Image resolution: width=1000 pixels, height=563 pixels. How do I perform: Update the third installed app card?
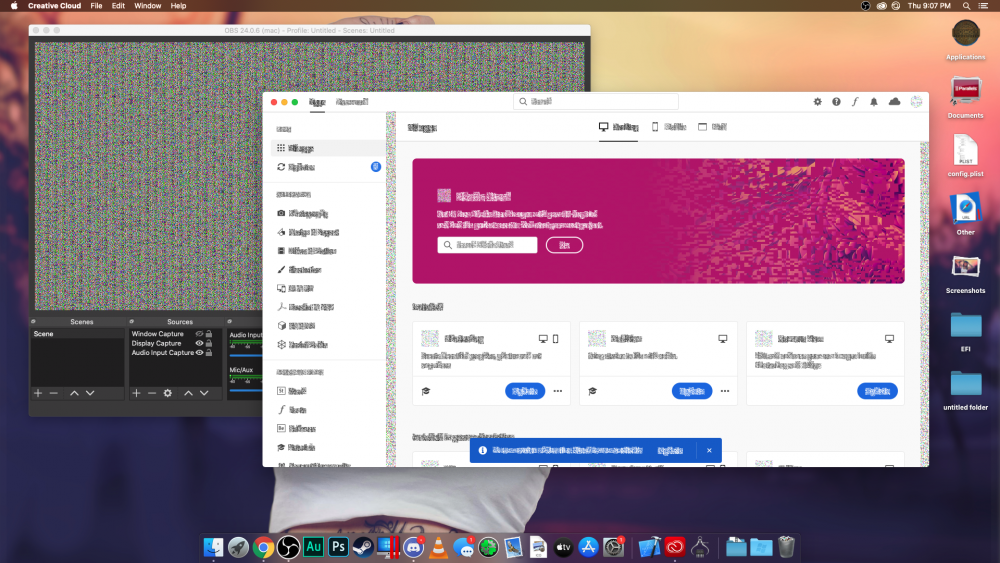[878, 391]
